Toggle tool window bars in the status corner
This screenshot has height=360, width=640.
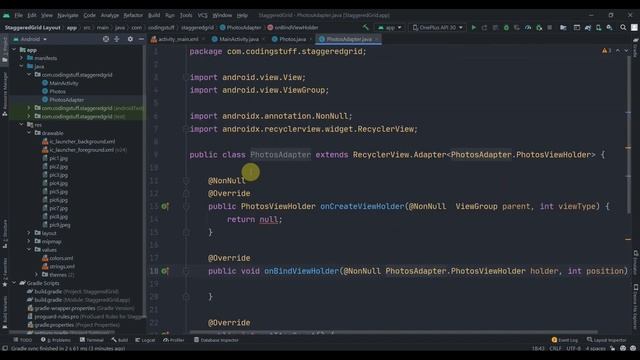[x=5, y=348]
